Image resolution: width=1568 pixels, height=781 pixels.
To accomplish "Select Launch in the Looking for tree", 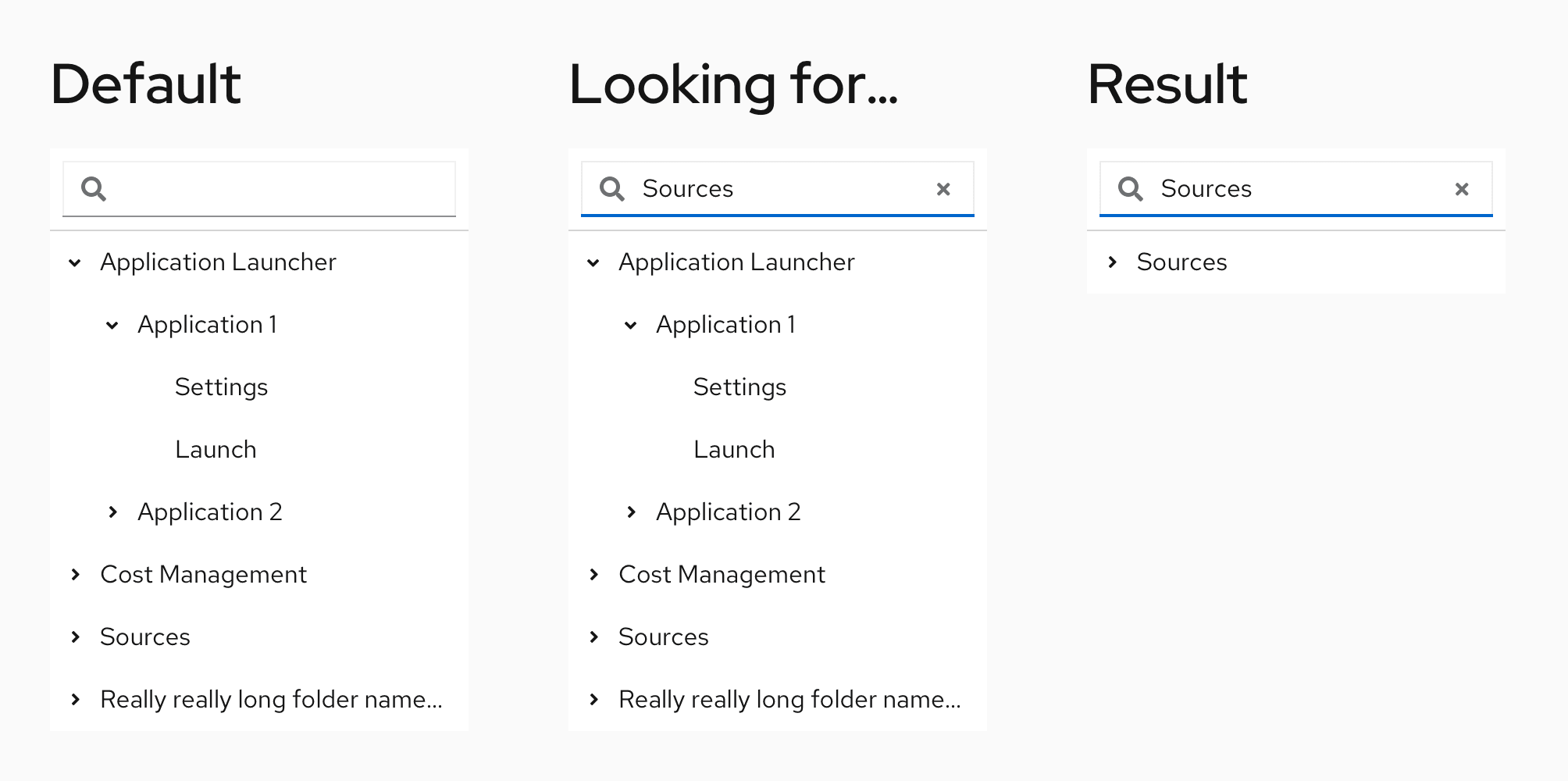I will point(734,450).
